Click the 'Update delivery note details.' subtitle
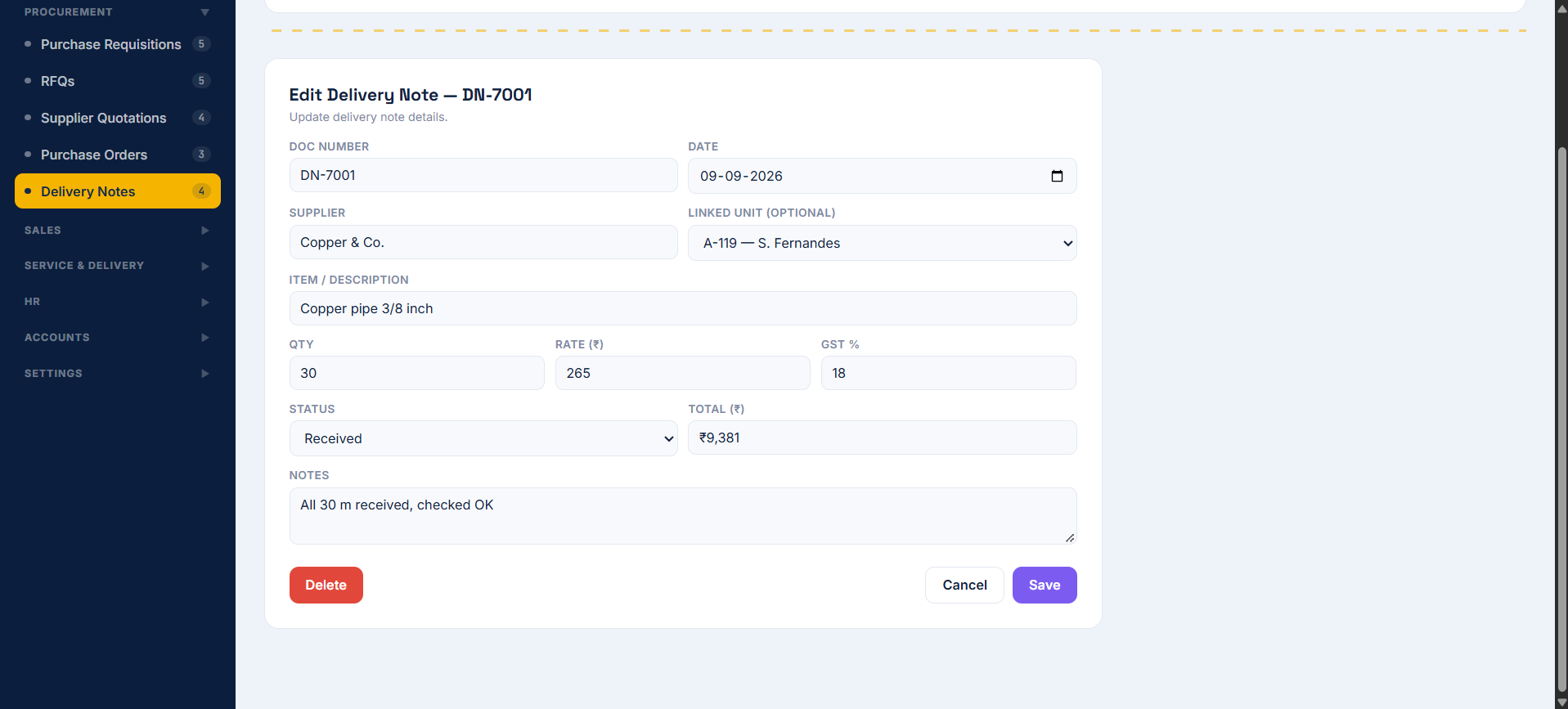Image resolution: width=1568 pixels, height=709 pixels. pos(368,117)
